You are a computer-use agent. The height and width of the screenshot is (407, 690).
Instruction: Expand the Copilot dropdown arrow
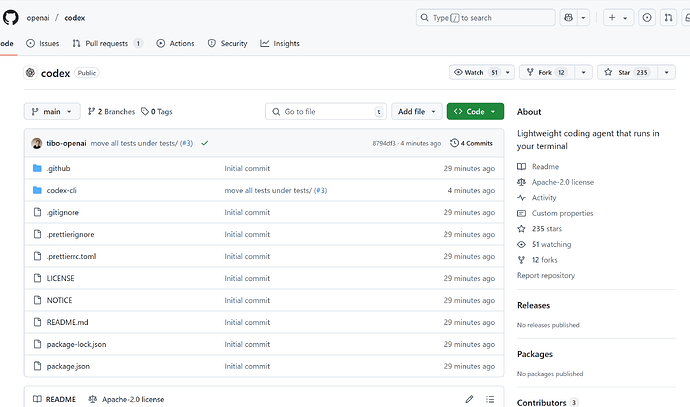(x=583, y=18)
